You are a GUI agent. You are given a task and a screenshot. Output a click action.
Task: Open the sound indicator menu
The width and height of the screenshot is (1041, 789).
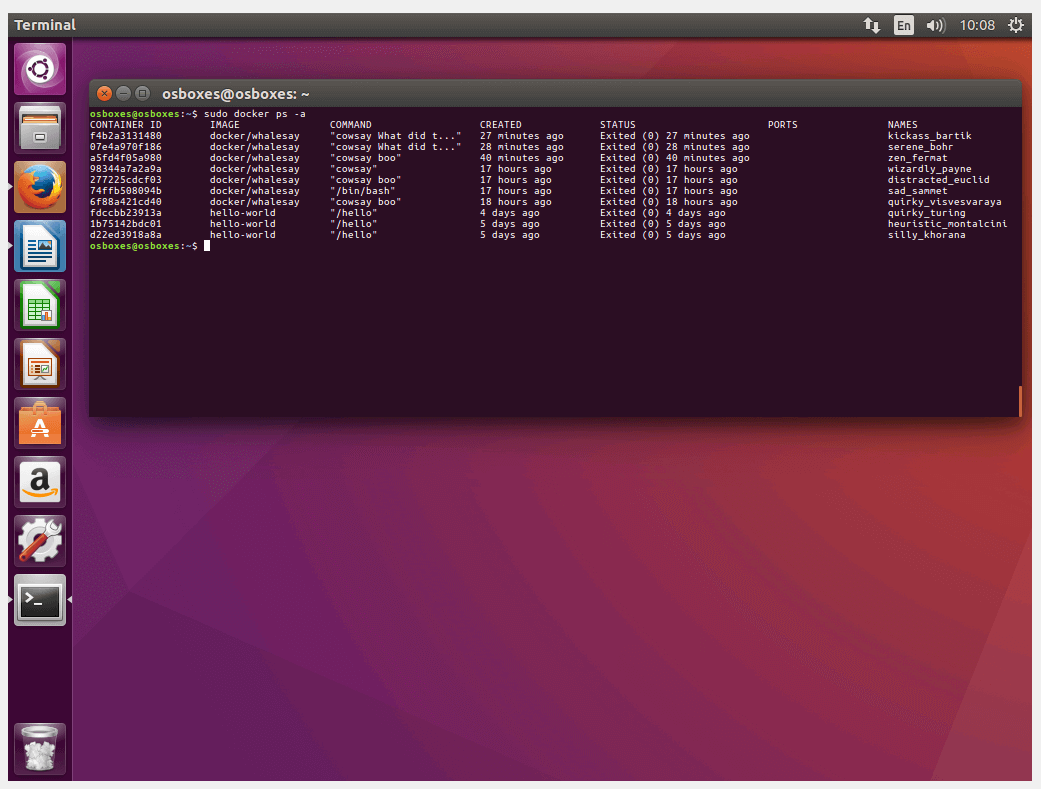pyautogui.click(x=934, y=25)
